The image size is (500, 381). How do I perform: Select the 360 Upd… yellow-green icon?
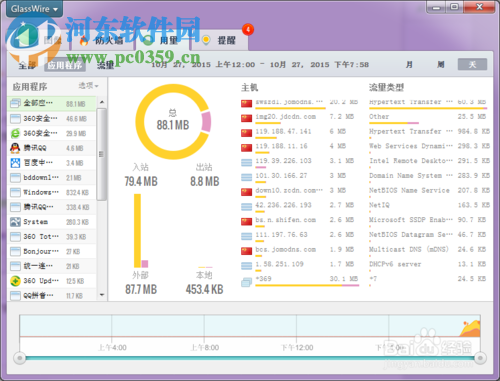pyautogui.click(x=15, y=281)
